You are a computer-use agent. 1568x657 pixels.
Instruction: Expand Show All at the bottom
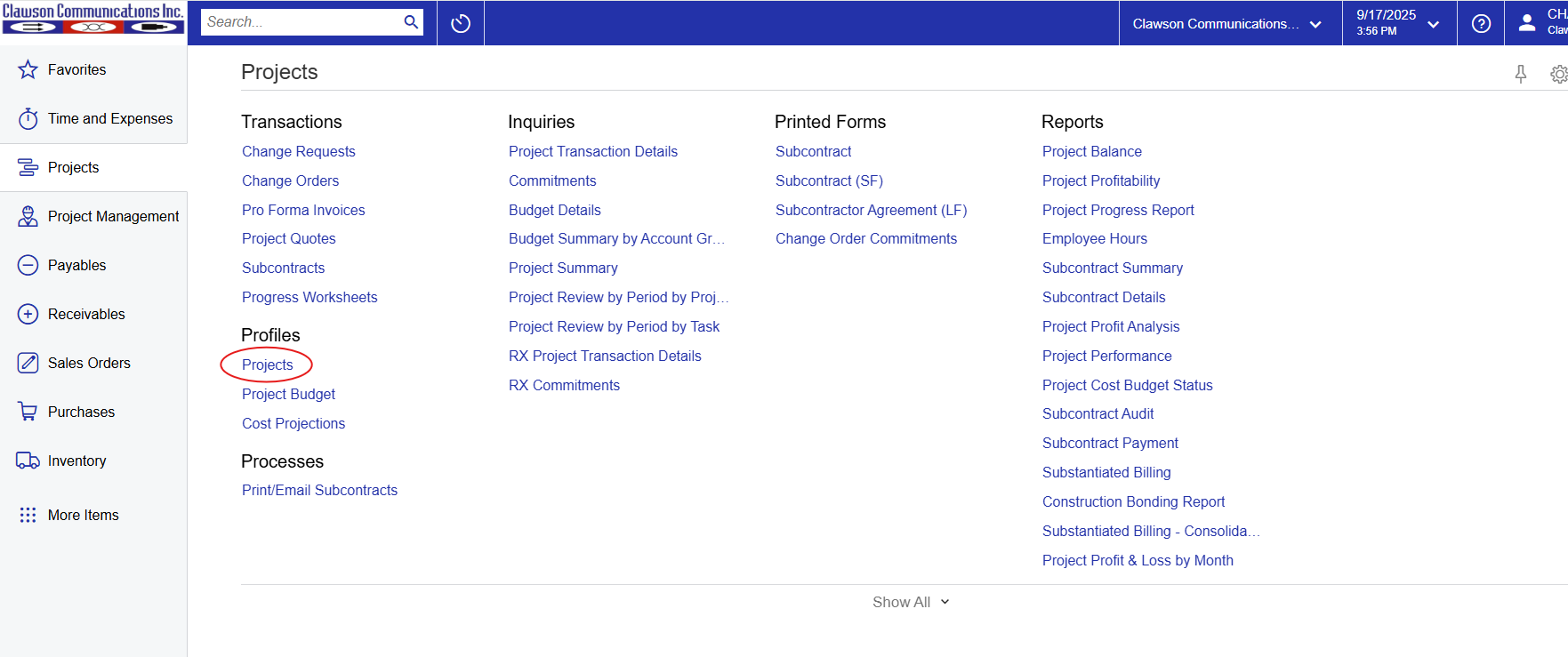pyautogui.click(x=910, y=602)
